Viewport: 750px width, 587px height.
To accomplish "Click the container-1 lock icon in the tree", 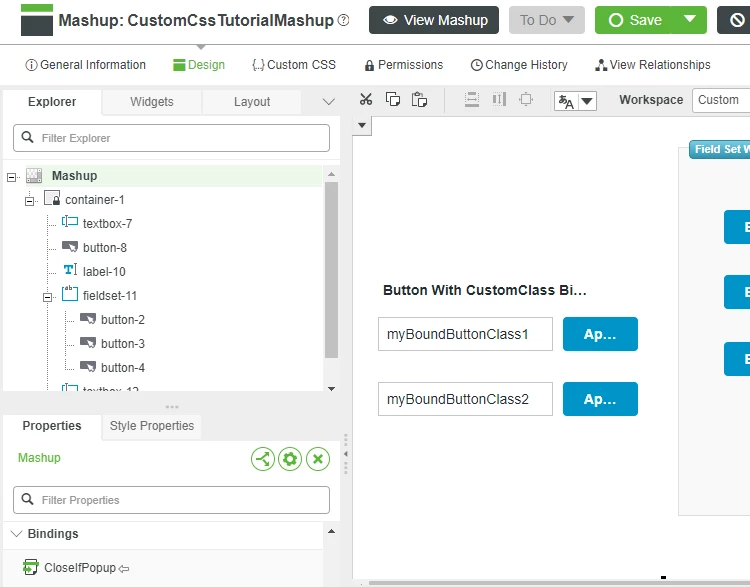I will [x=52, y=198].
